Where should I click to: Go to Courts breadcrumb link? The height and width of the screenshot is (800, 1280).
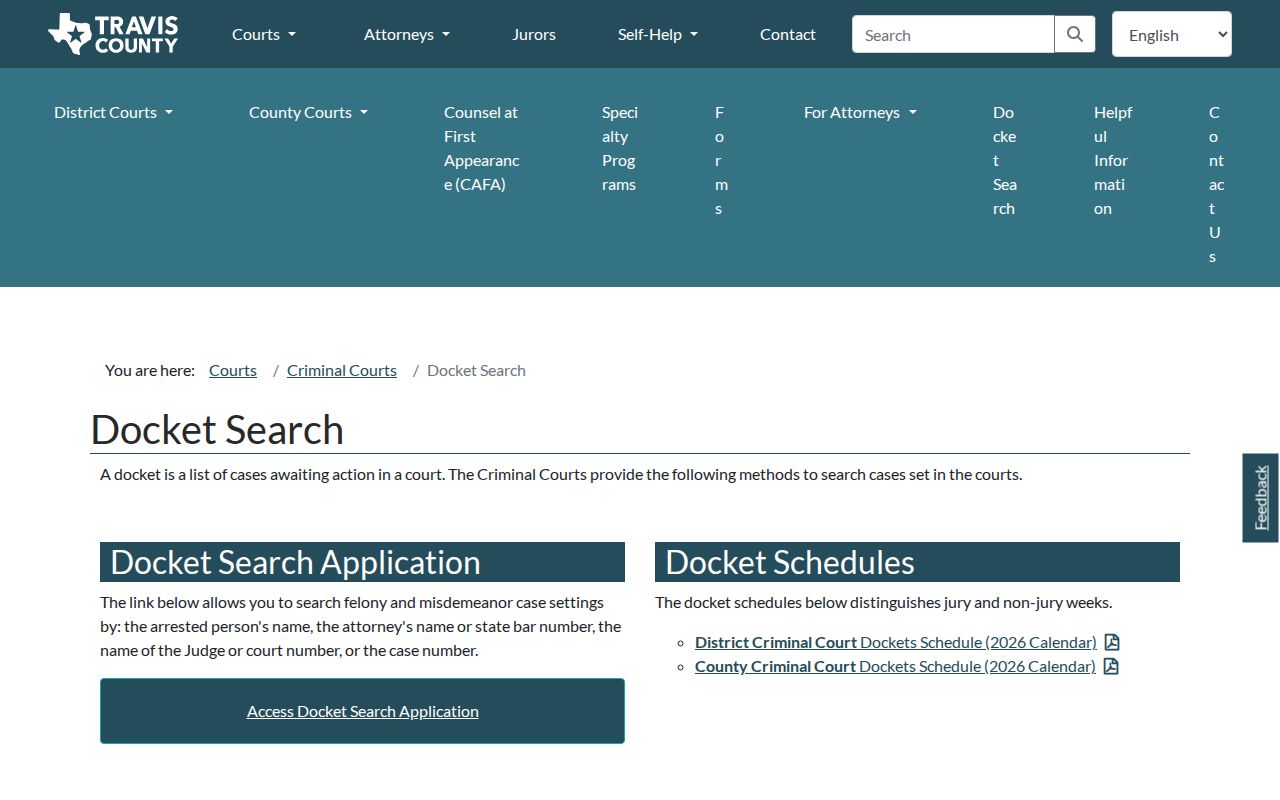pyautogui.click(x=233, y=370)
